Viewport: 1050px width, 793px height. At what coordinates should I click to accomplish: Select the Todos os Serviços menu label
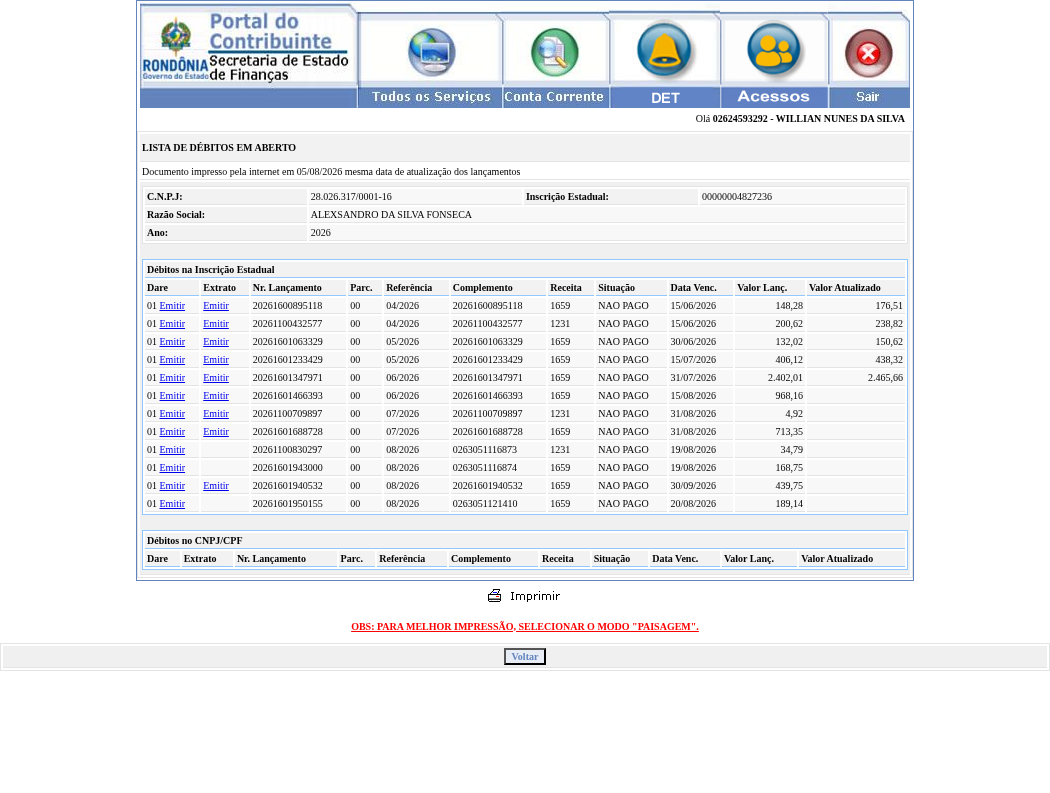(431, 97)
